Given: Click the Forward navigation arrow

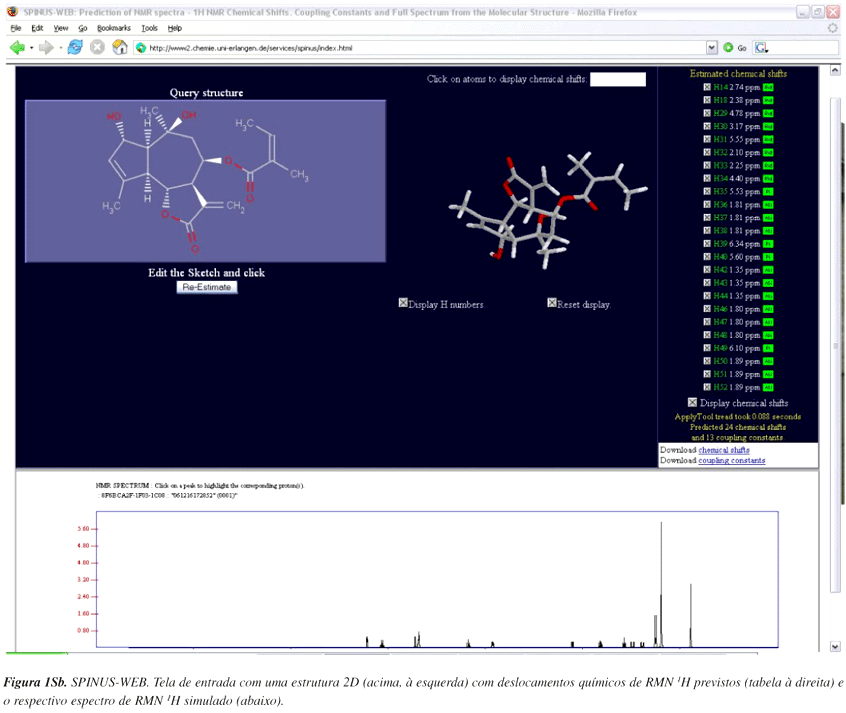Looking at the screenshot, I should coord(44,46).
